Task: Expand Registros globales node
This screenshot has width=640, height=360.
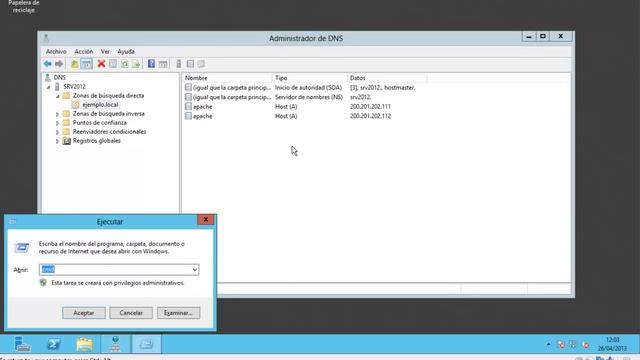Action: 58,141
